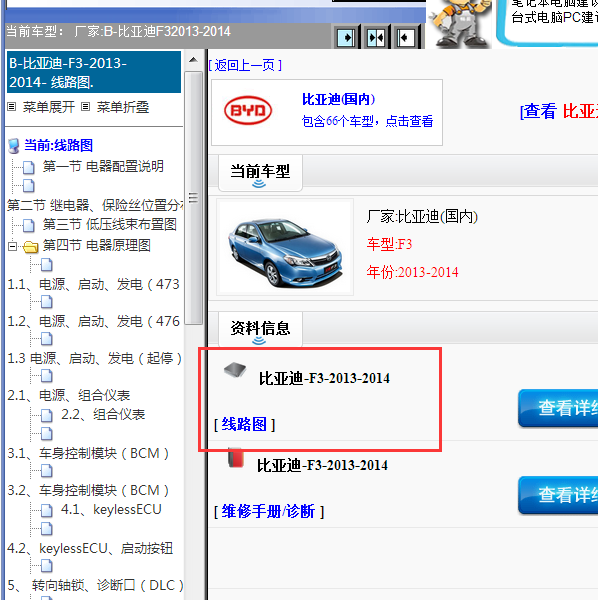Image resolution: width=598 pixels, height=600 pixels.
Task: Click the left-arrow panel layout button
Action: (406, 38)
